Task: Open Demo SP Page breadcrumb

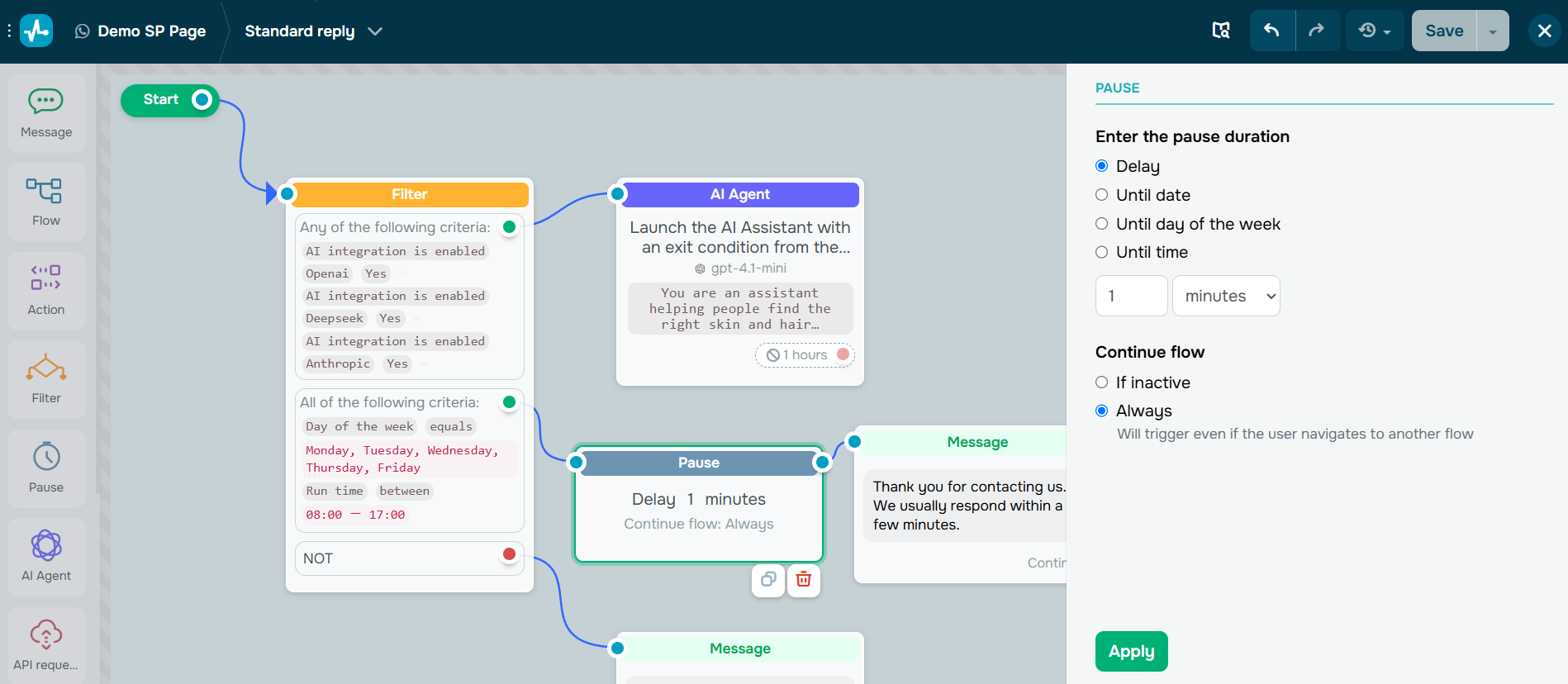Action: [x=152, y=31]
